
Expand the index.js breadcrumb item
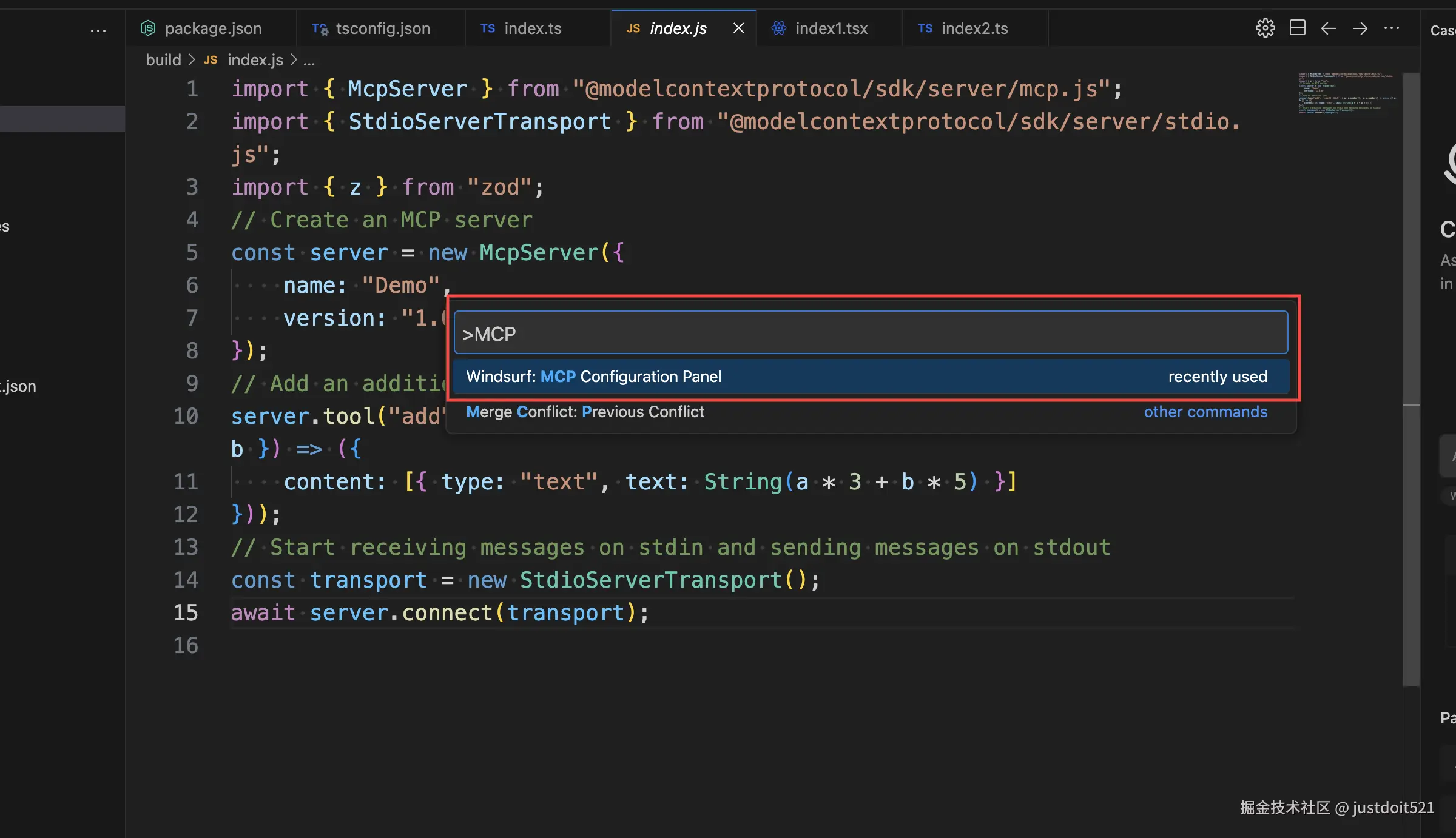tap(255, 60)
